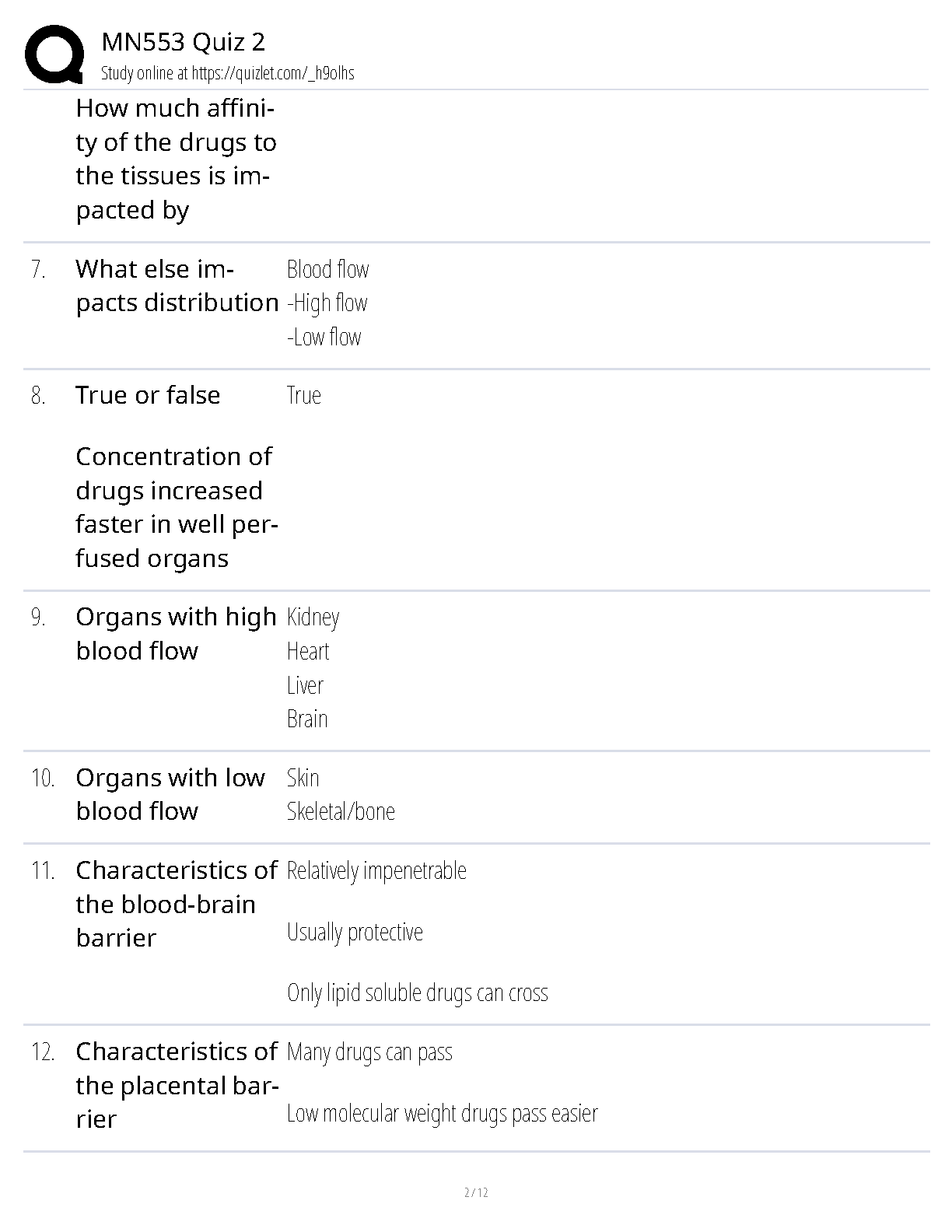Select the 'Organs with low blood flow' term
The image size is (952, 1232).
[x=170, y=794]
